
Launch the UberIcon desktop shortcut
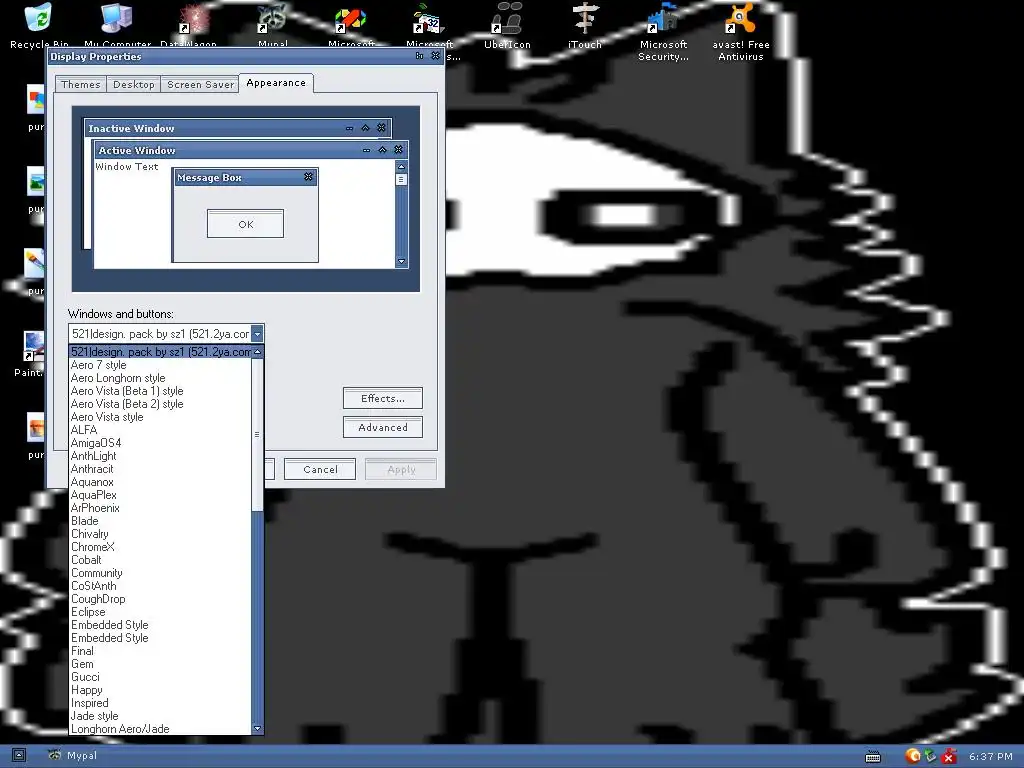tap(507, 26)
